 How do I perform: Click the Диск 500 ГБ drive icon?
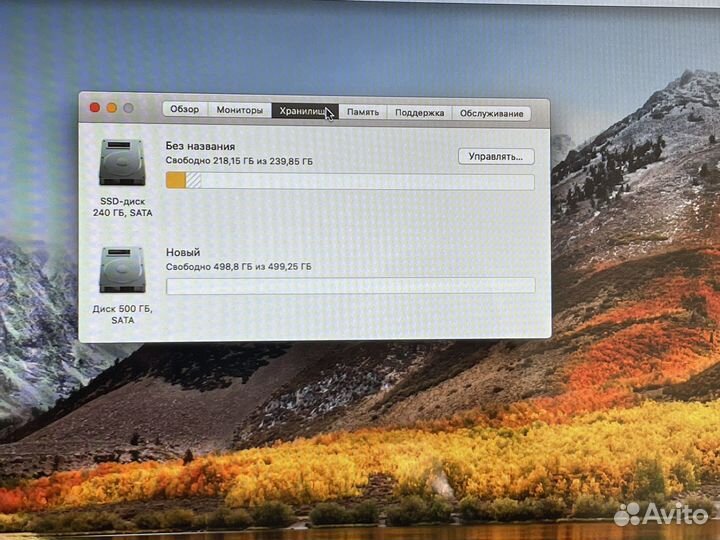tap(122, 270)
